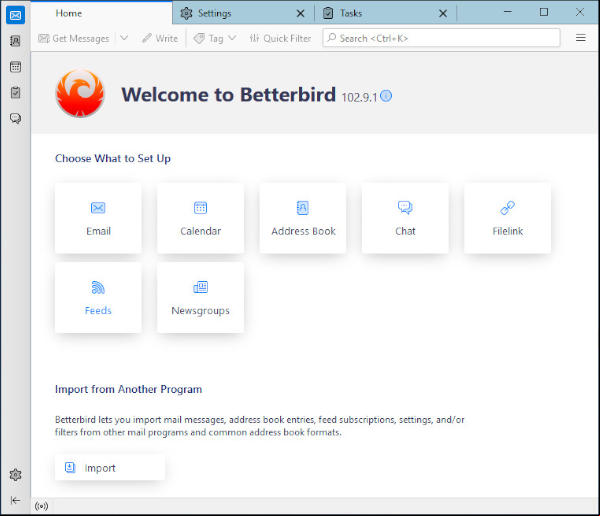
Task: Minimize the Betterbird window
Action: coord(508,12)
